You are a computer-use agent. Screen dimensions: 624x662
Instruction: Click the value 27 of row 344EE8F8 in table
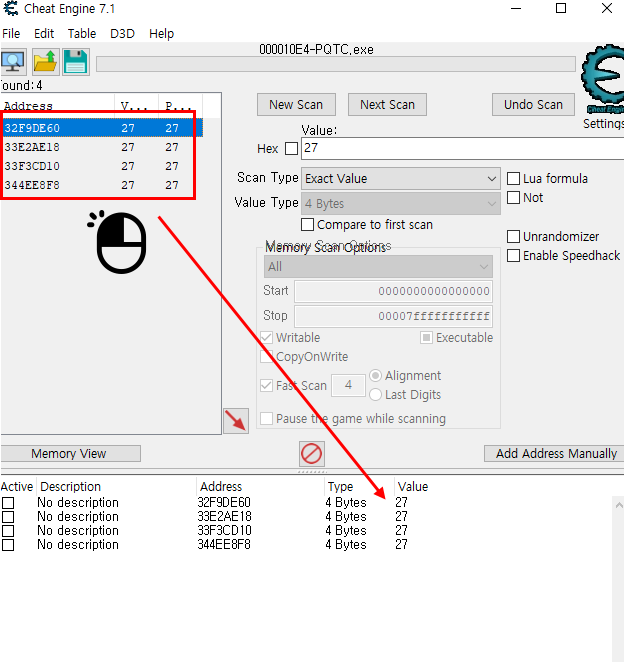point(402,544)
